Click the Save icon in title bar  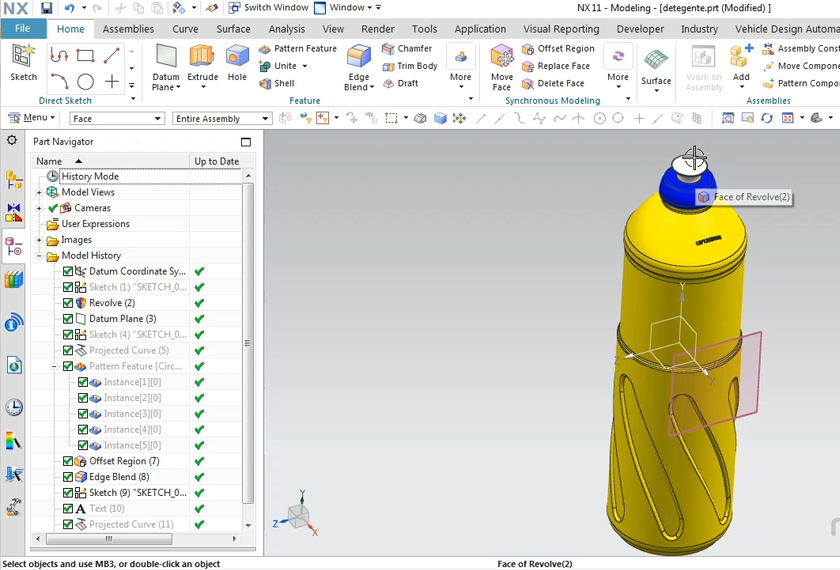(x=46, y=8)
